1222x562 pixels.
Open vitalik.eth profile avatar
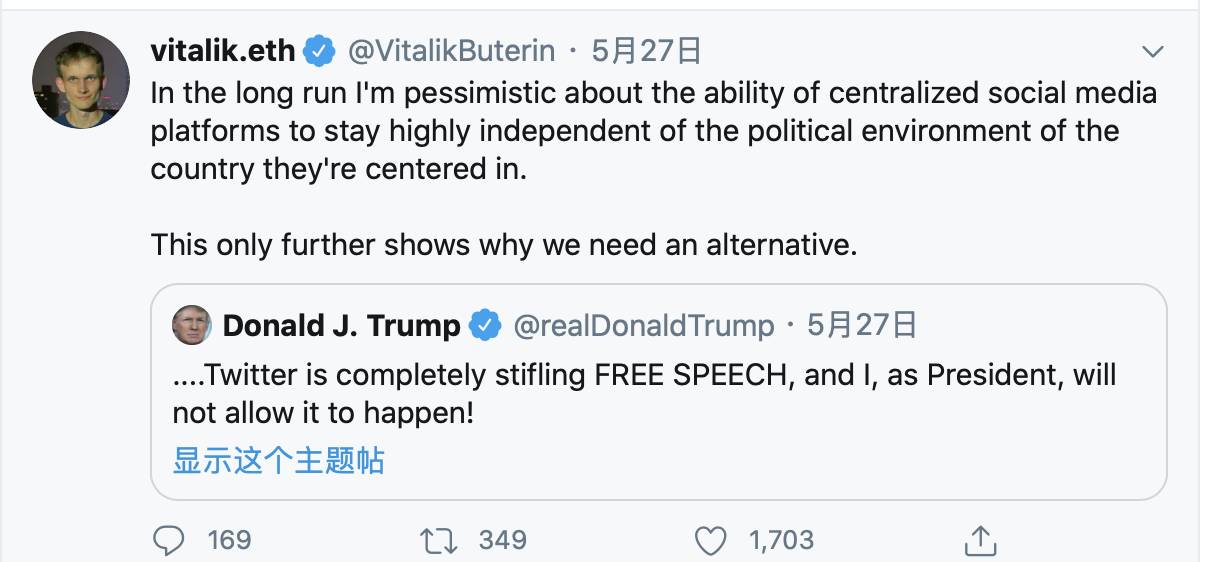(81, 84)
